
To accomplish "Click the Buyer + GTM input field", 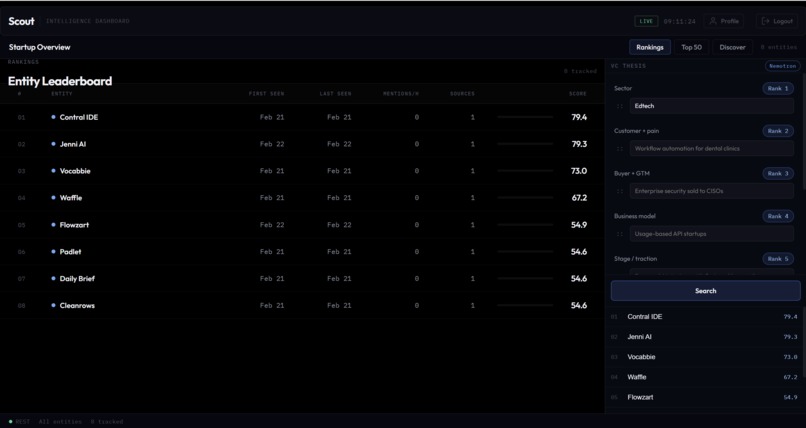I will 711,191.
